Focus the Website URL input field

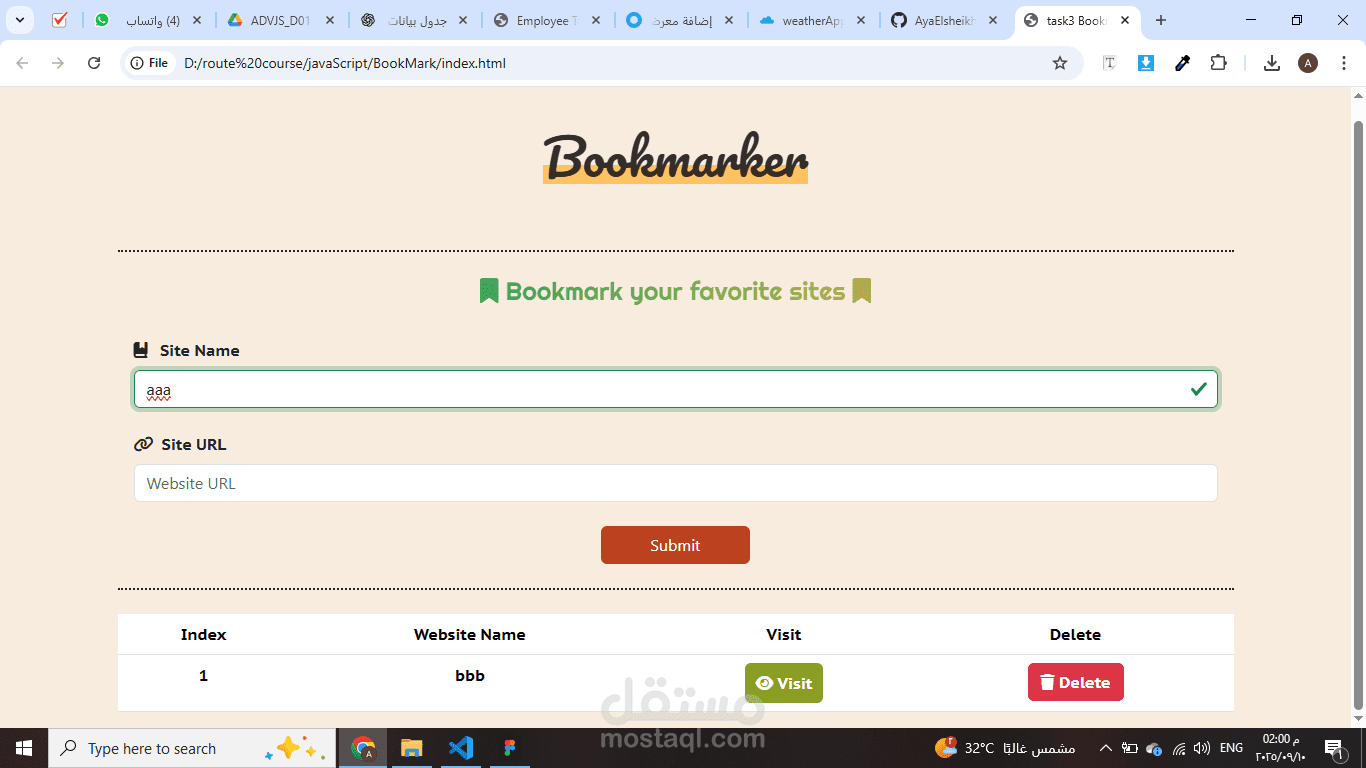676,483
